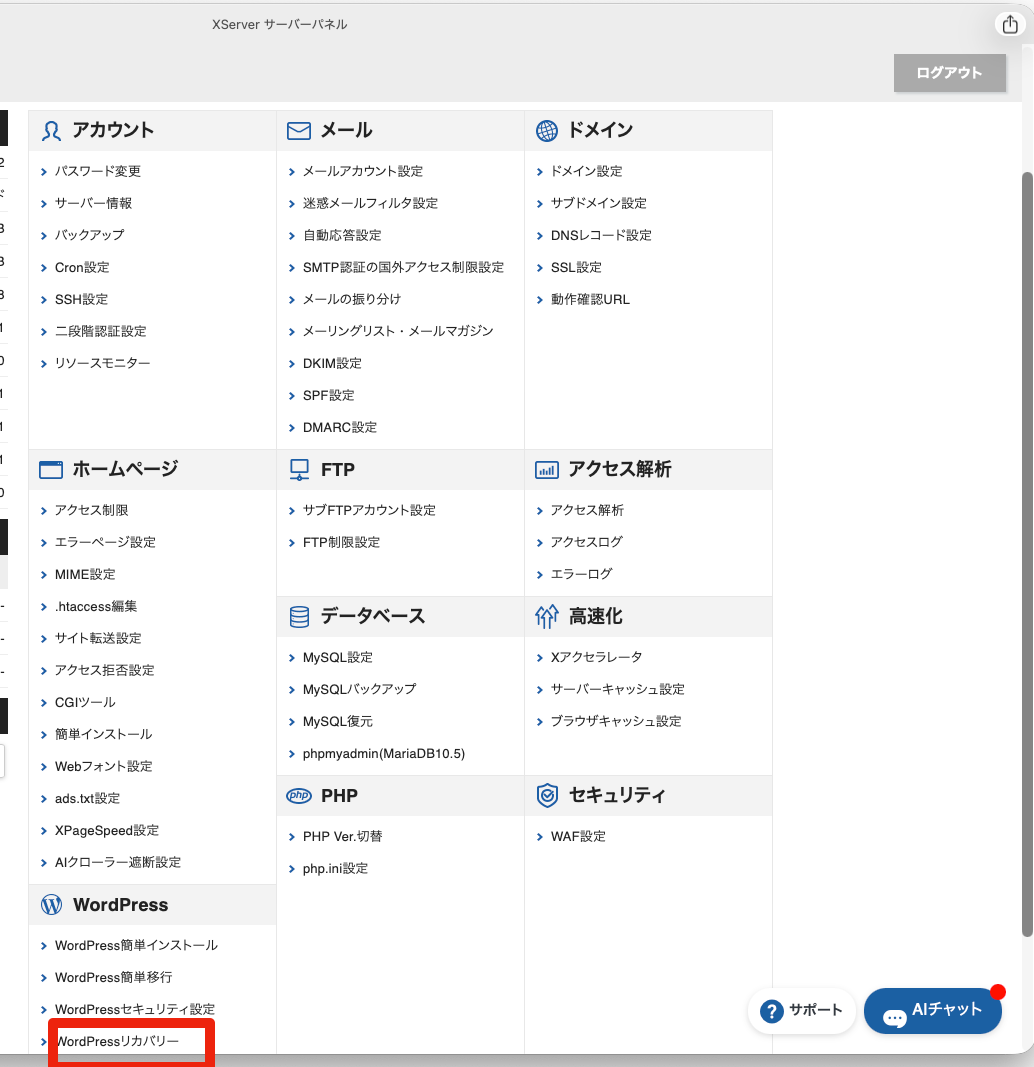Click the Account section person icon
Viewport: 1034px width, 1067px height.
[52, 131]
